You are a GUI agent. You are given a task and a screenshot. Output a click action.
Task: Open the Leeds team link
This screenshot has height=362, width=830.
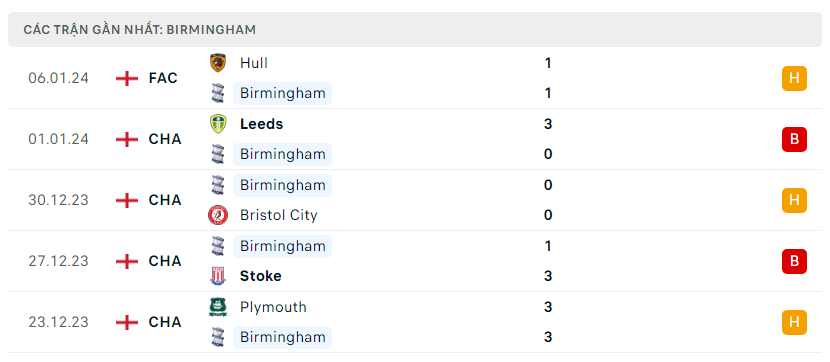(x=261, y=124)
